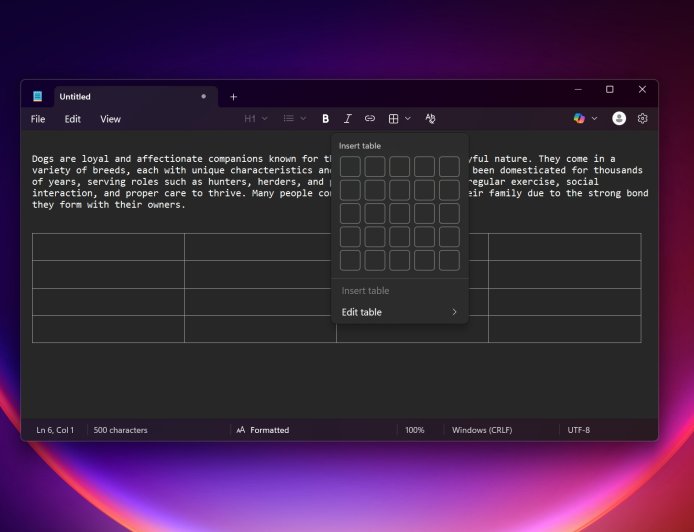Viewport: 694px width, 532px height.
Task: Minimize the Notepad window
Action: click(578, 89)
